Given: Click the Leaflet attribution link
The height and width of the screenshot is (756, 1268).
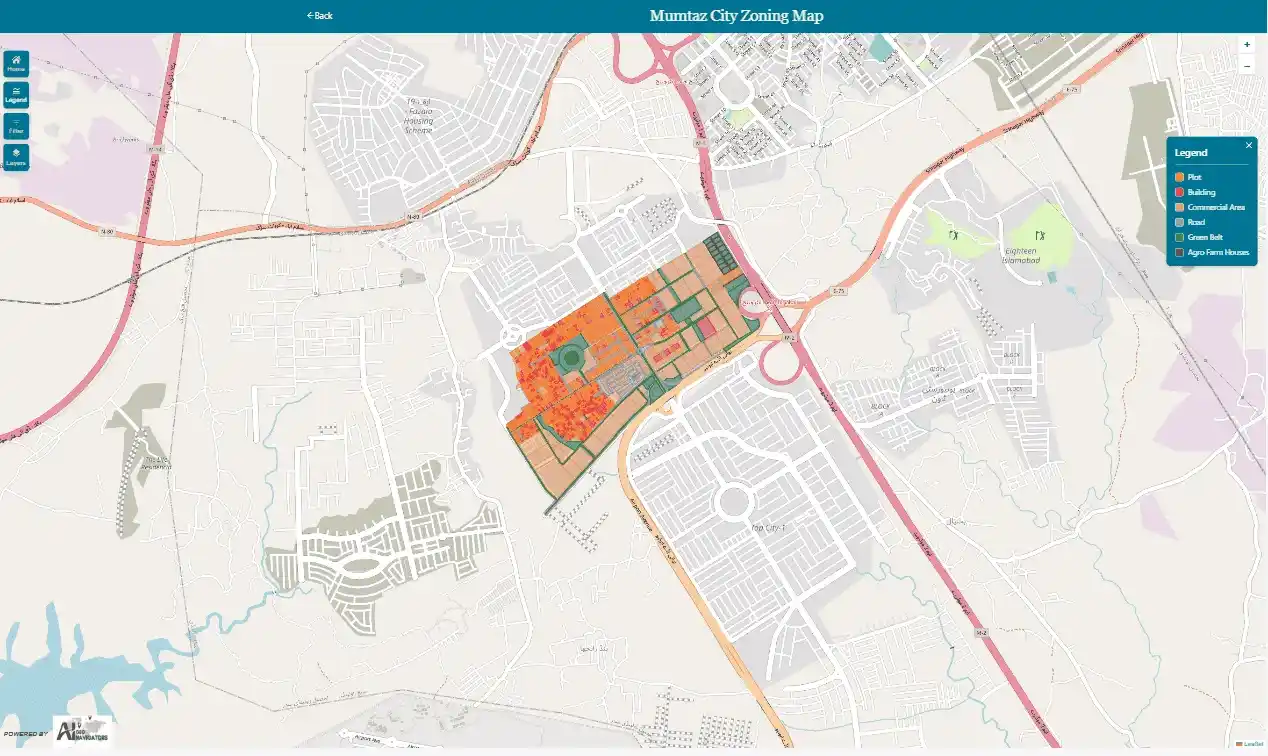Looking at the screenshot, I should 1253,744.
